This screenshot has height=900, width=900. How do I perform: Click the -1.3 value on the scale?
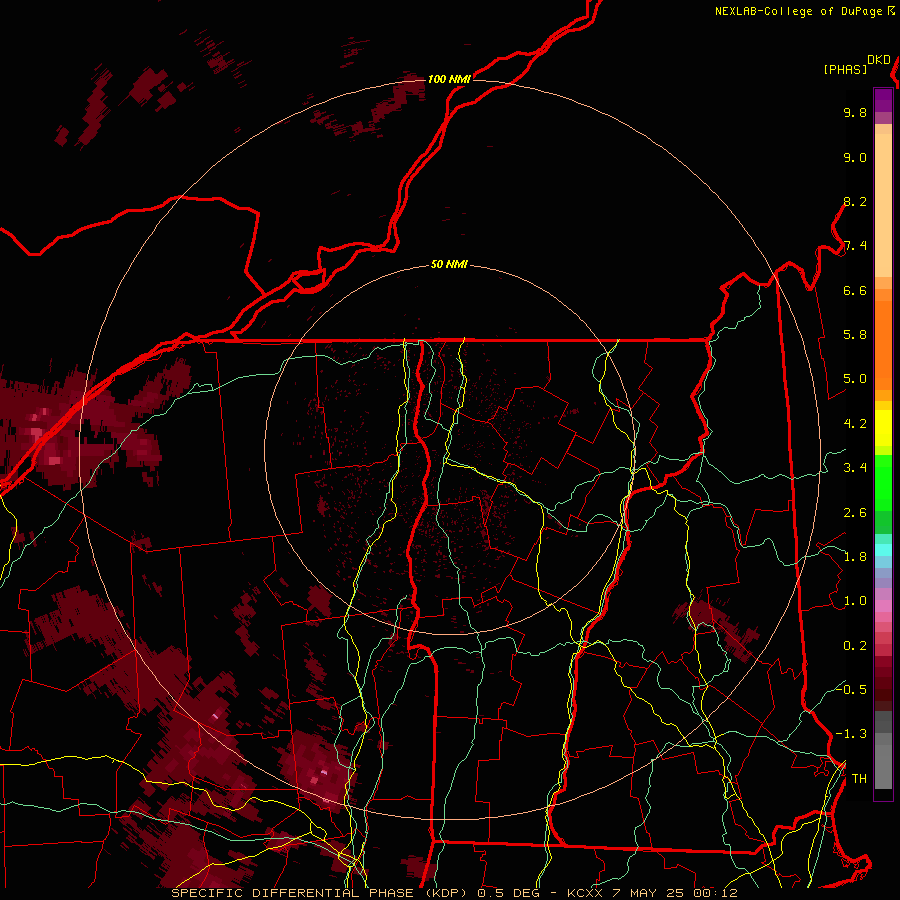(852, 734)
